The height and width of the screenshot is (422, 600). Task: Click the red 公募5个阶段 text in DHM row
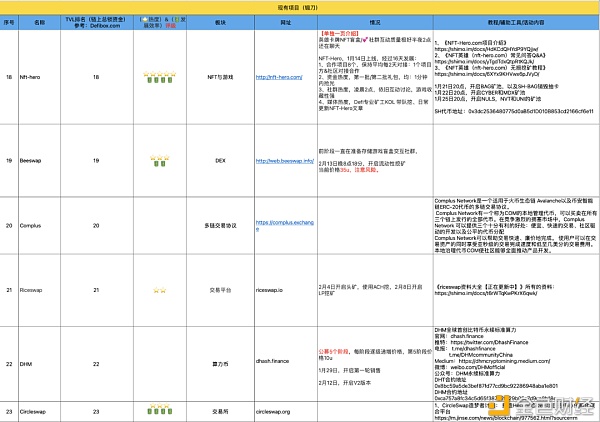[333, 351]
